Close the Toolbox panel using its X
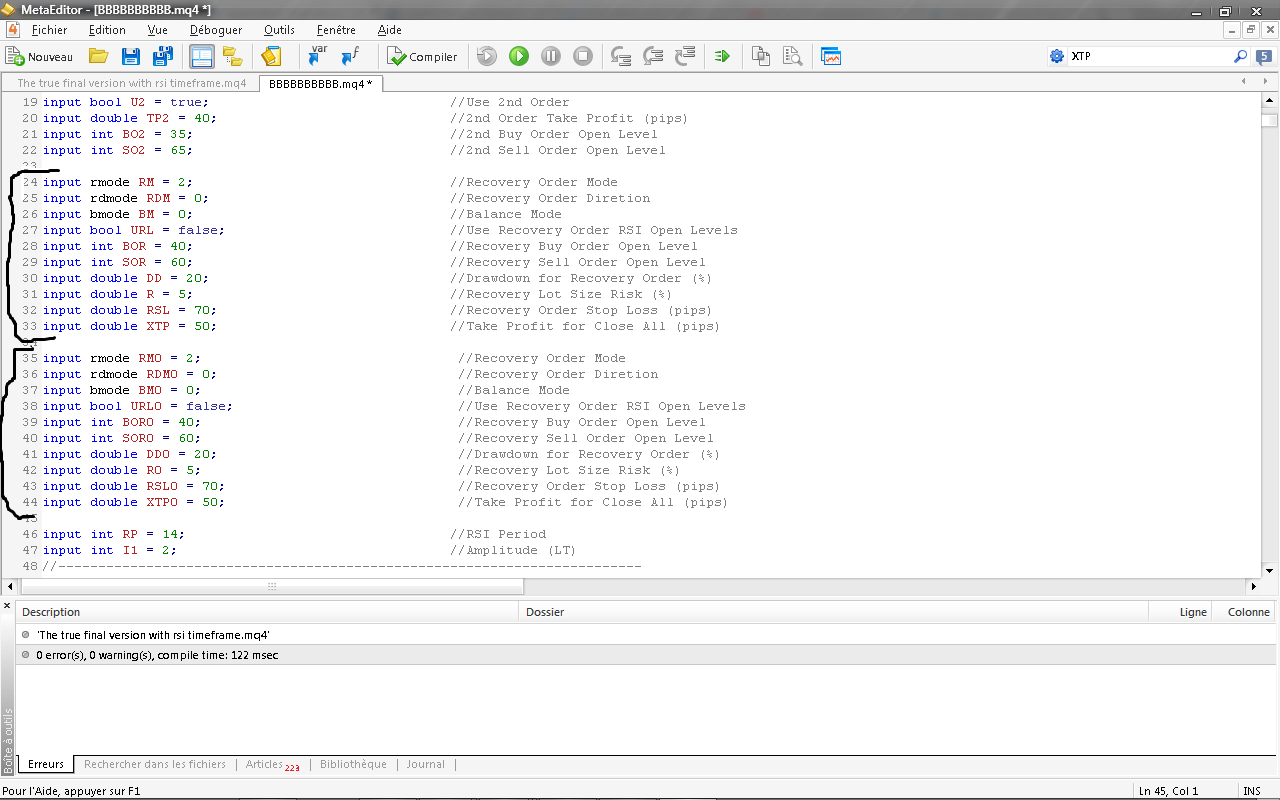Screen dimensions: 1280x800 [x=8, y=607]
